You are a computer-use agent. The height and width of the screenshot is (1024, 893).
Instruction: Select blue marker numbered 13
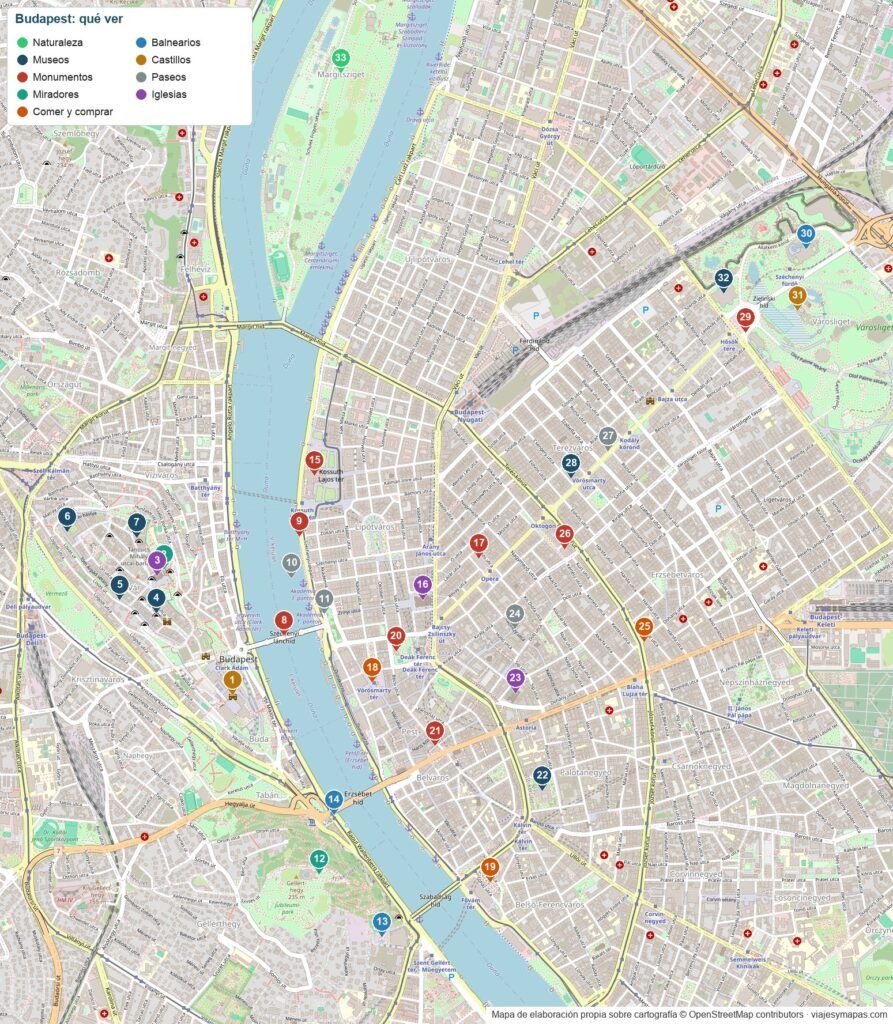[x=382, y=923]
